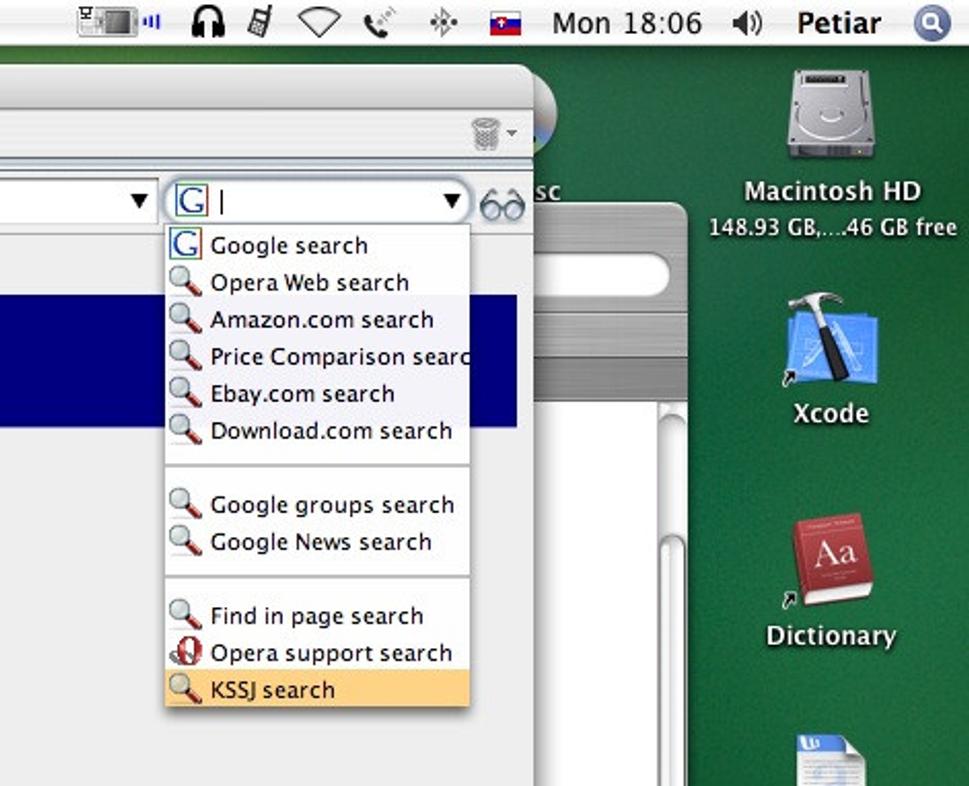The width and height of the screenshot is (969, 786).
Task: Select Opera support search
Action: (317, 653)
